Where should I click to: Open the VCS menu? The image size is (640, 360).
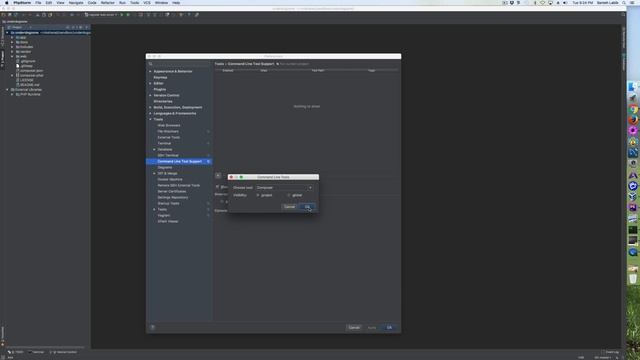[147, 3]
